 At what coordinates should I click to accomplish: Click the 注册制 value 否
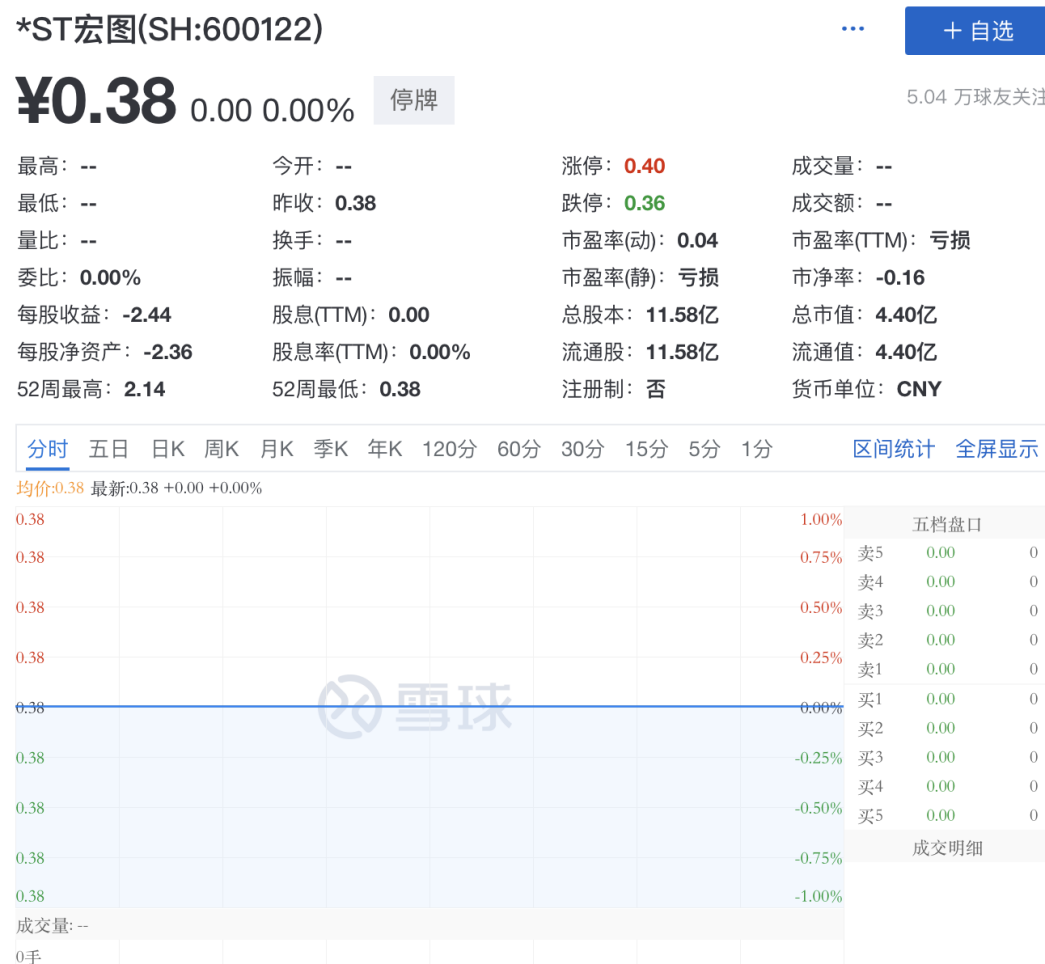coord(656,389)
